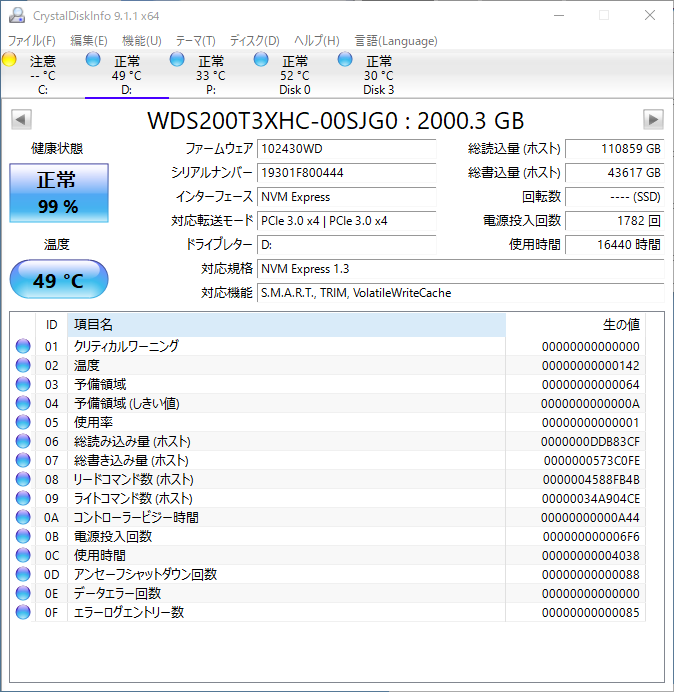Click status orb for attribute 08 リードコマンド数
The height and width of the screenshot is (692, 674).
[x=23, y=479]
